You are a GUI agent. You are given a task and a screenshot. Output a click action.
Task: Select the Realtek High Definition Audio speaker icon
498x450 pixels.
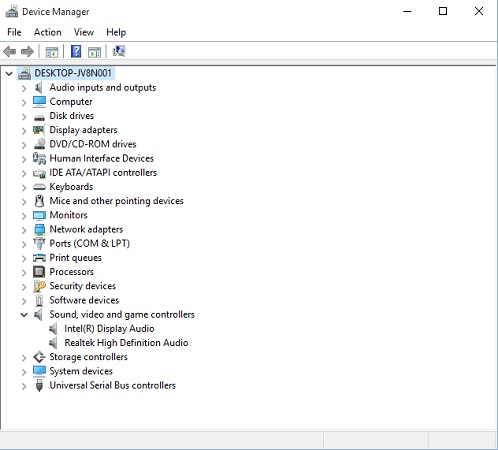(x=53, y=343)
